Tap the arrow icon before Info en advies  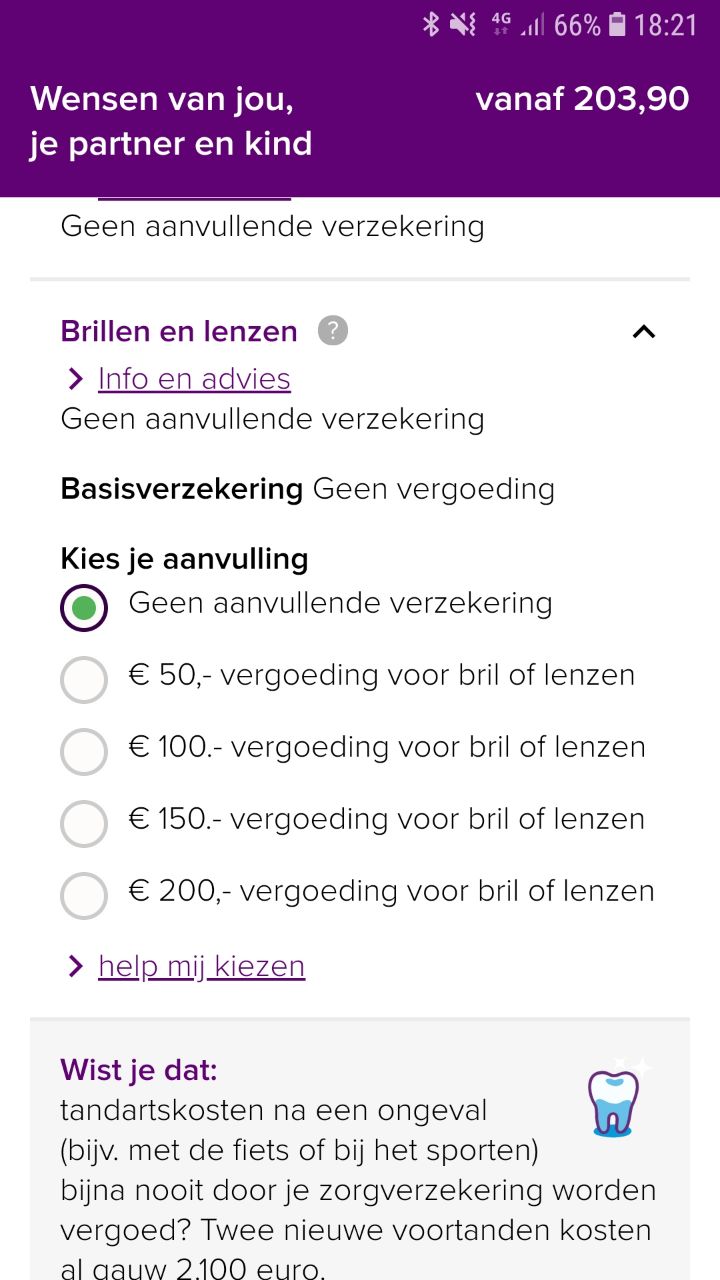coord(75,379)
